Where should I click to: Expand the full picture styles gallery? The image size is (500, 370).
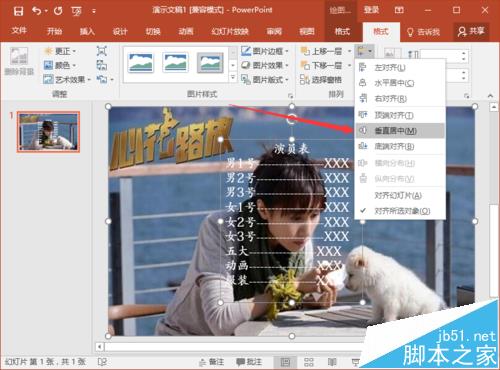pos(233,78)
